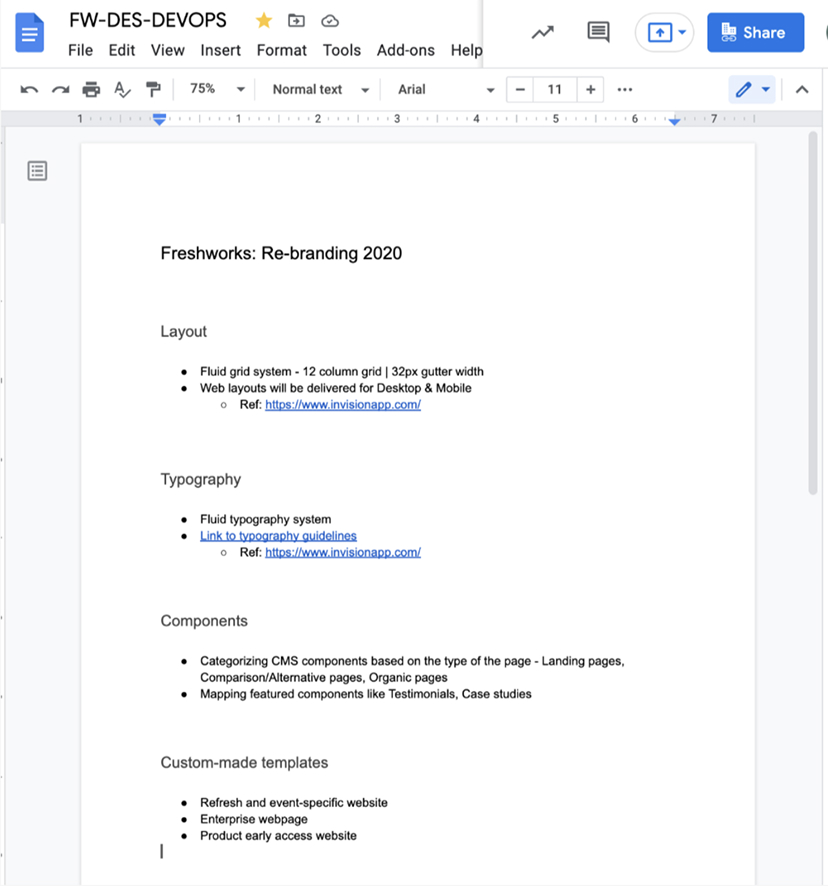
Task: Open the 75% zoom dropdown
Action: 217,89
